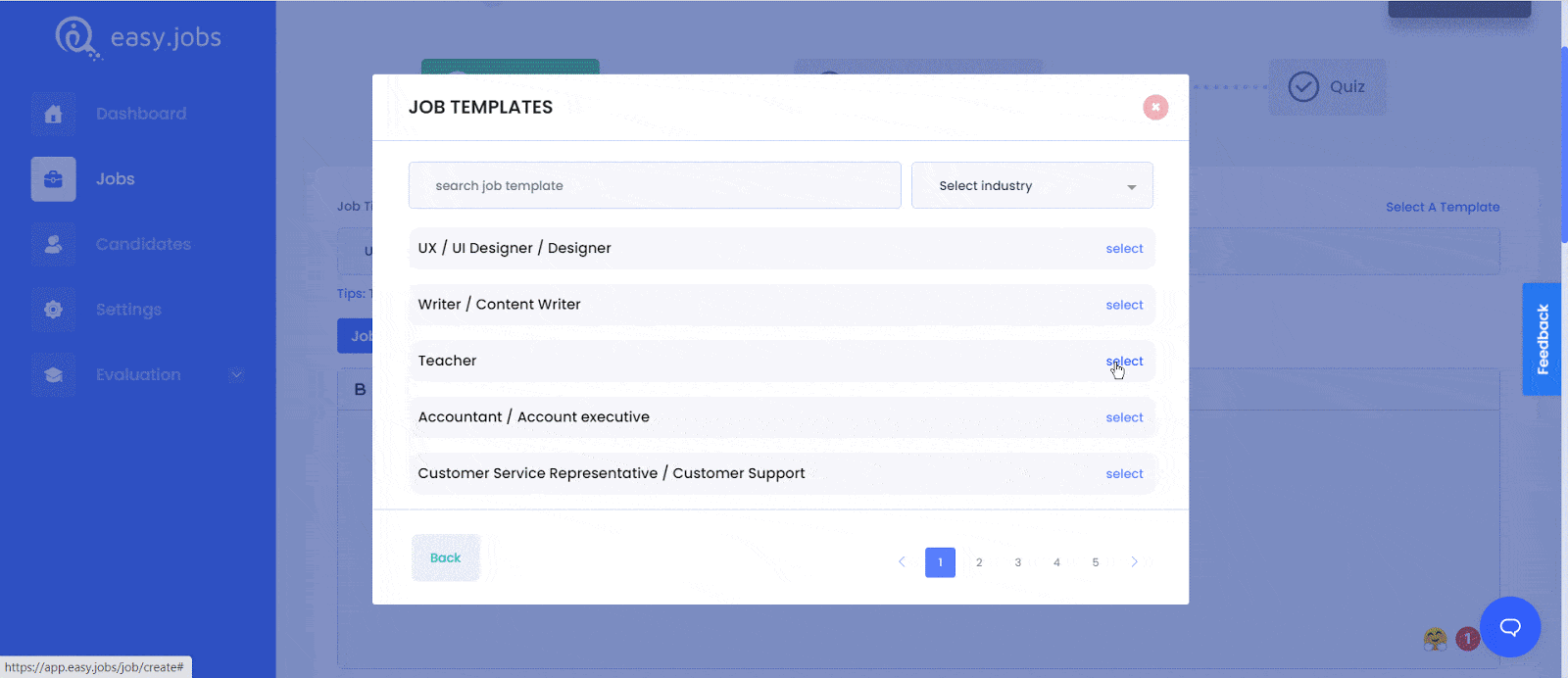Click 'Customer Service Representative / Customer Support' text
The width and height of the screenshot is (1568, 678).
click(612, 473)
